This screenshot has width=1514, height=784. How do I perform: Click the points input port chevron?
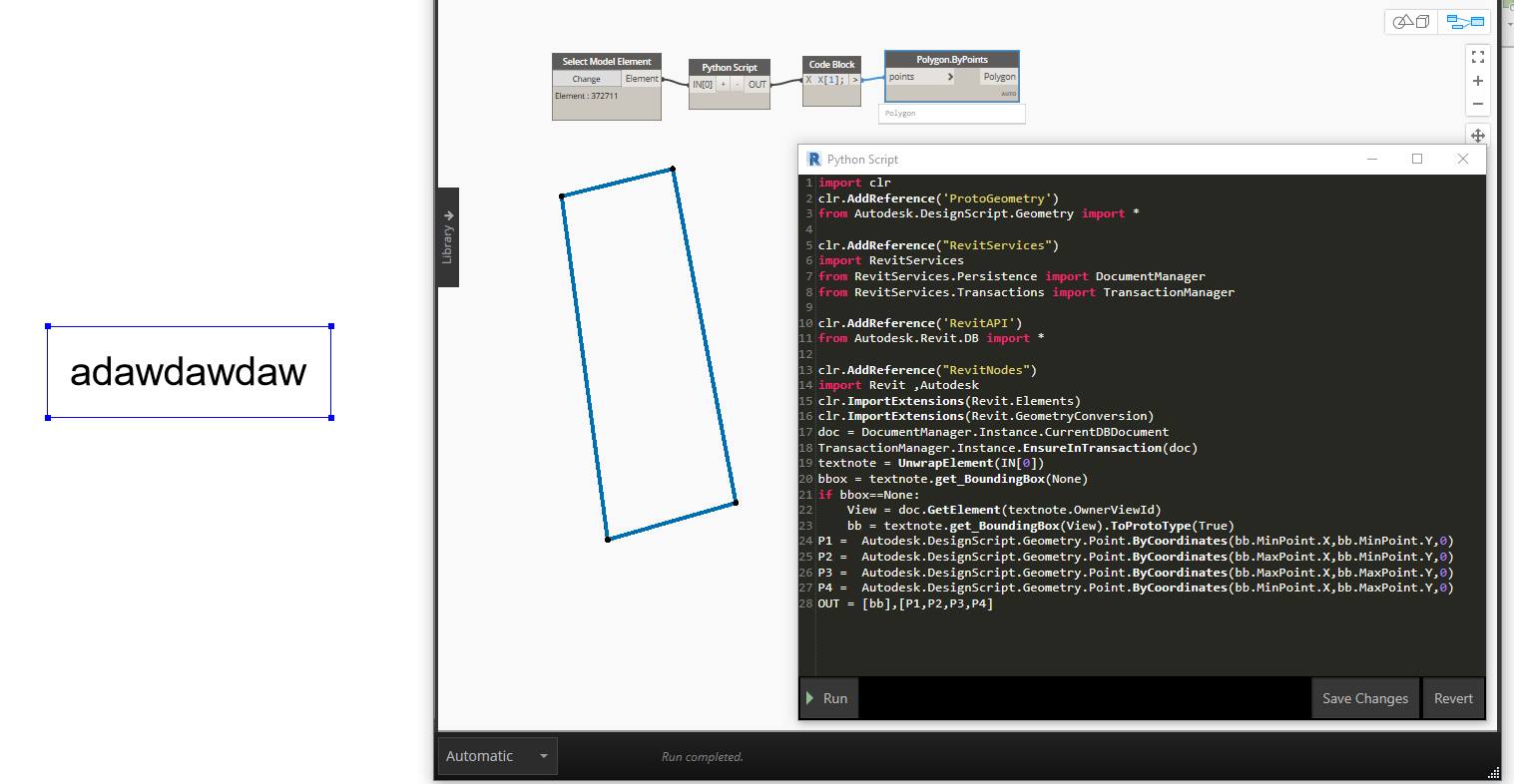tap(950, 77)
